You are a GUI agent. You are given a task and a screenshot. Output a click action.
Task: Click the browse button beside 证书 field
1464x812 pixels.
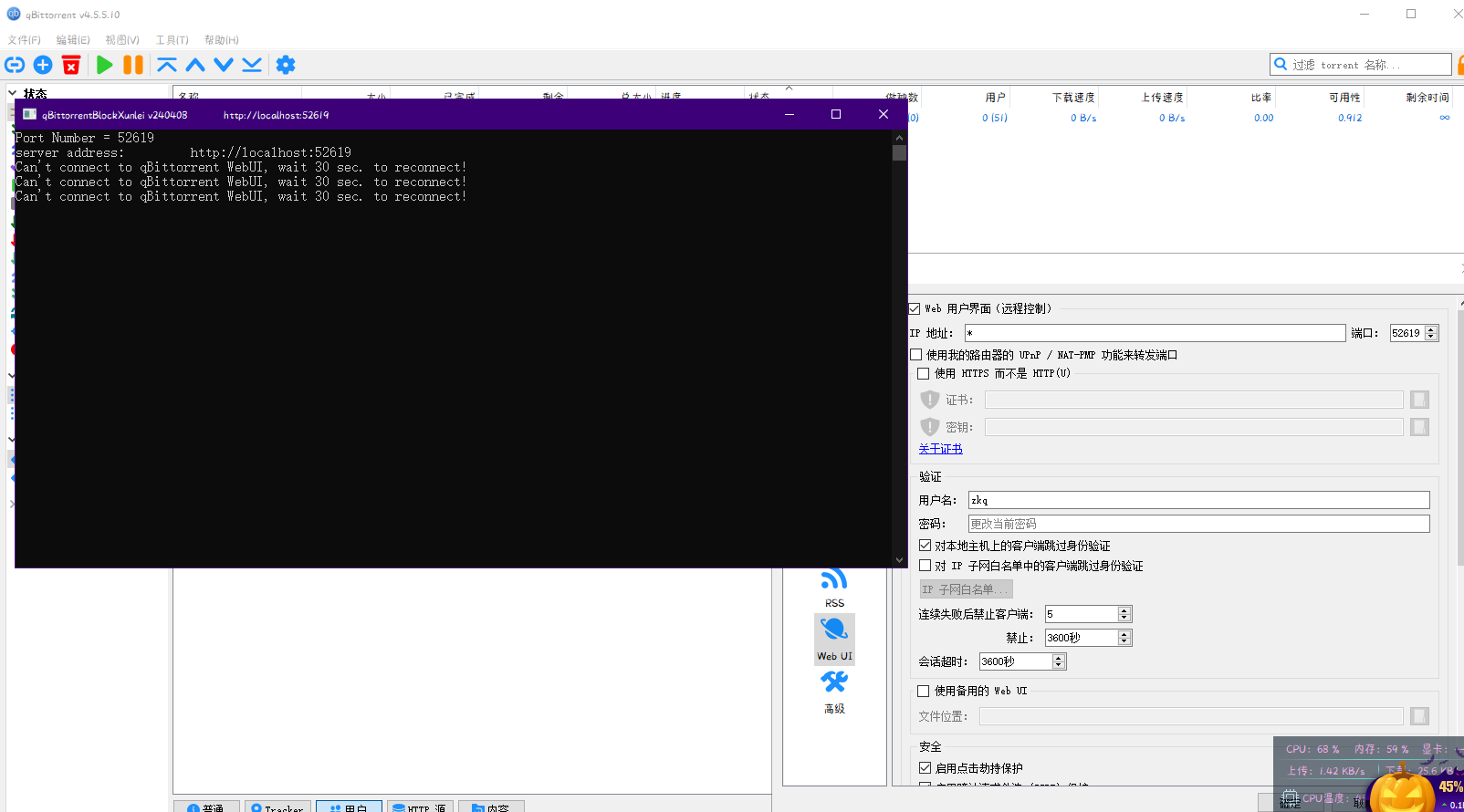pyautogui.click(x=1419, y=400)
